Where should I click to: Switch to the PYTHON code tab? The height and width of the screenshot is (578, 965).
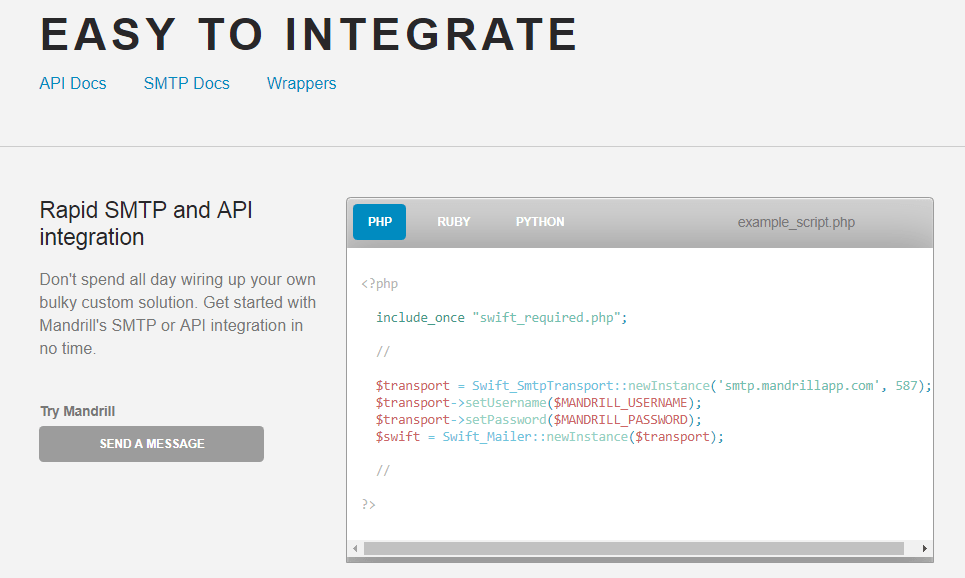click(540, 222)
